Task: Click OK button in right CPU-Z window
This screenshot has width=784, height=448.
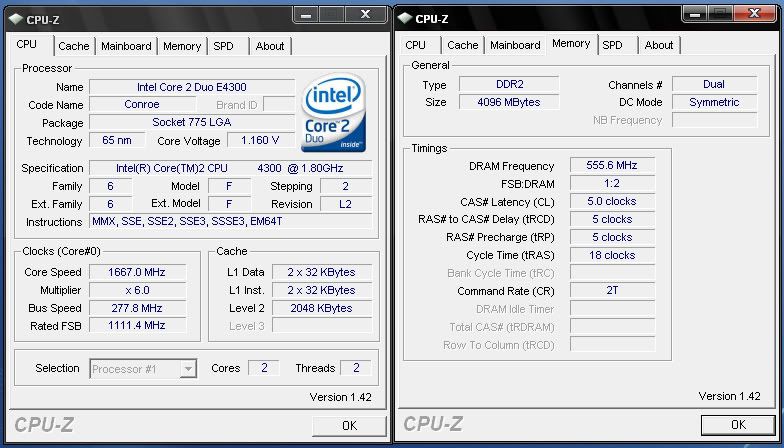Action: [x=738, y=424]
